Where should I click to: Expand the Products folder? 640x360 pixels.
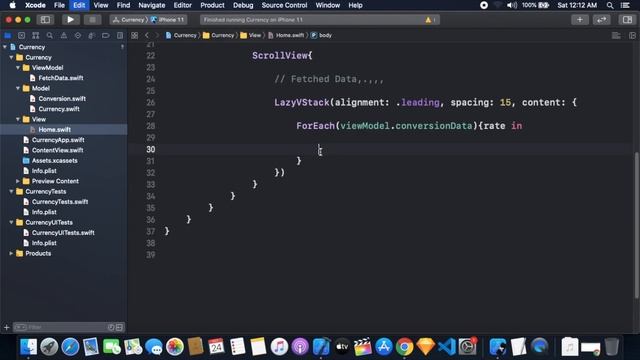click(11, 253)
